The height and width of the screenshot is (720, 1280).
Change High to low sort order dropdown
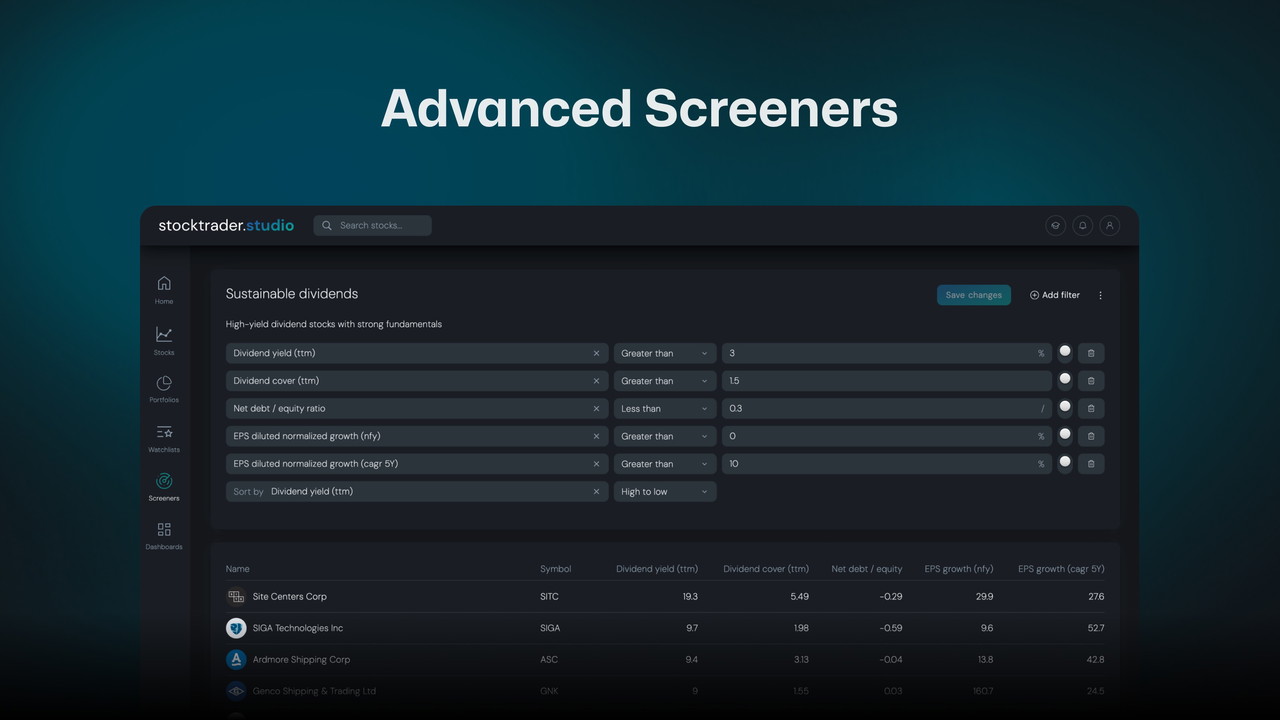click(x=664, y=492)
